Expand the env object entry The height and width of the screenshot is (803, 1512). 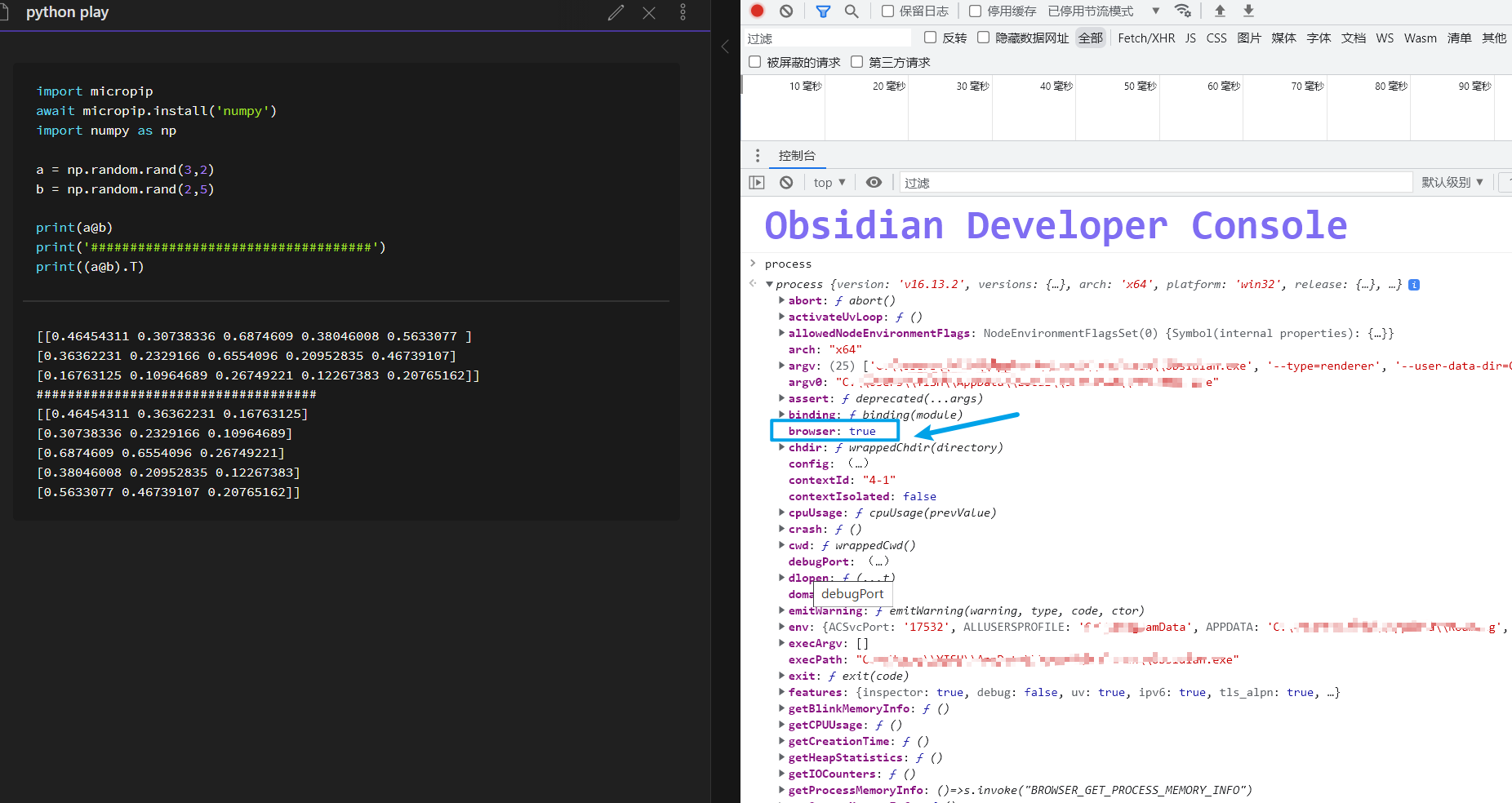pyautogui.click(x=781, y=627)
